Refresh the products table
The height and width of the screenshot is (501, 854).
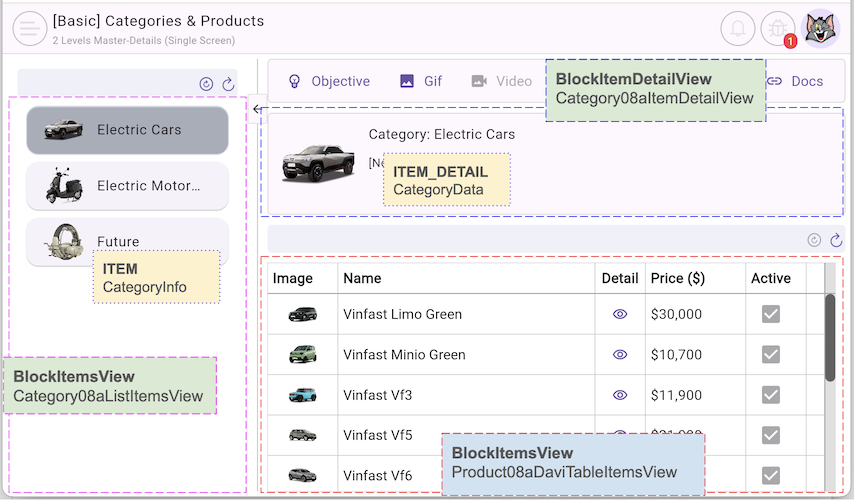pyautogui.click(x=836, y=240)
